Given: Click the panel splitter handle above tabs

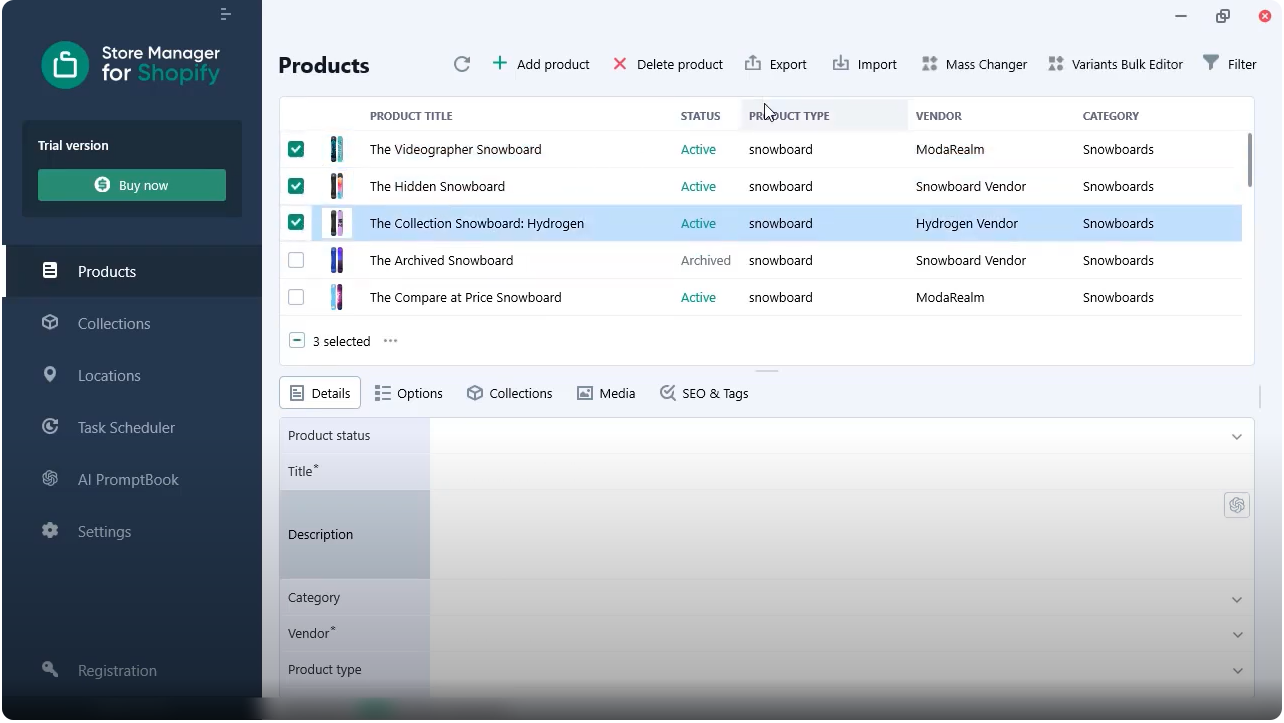Looking at the screenshot, I should (767, 371).
